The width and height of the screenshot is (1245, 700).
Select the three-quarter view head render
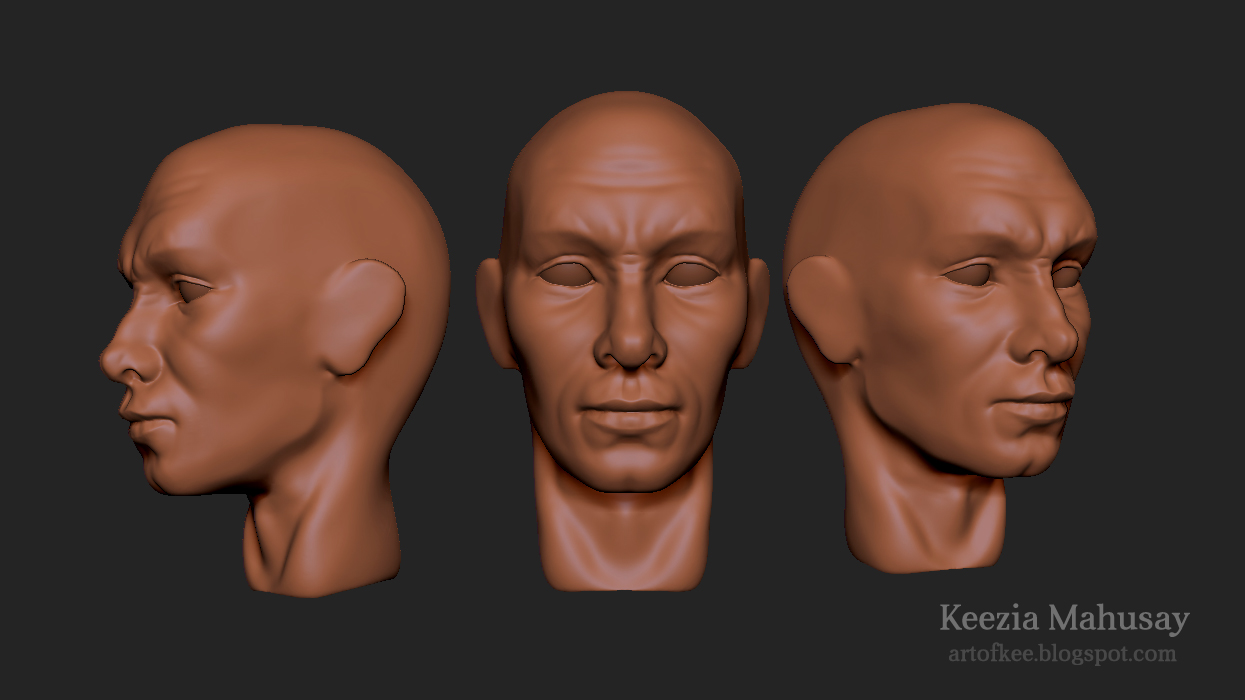pos(939,338)
